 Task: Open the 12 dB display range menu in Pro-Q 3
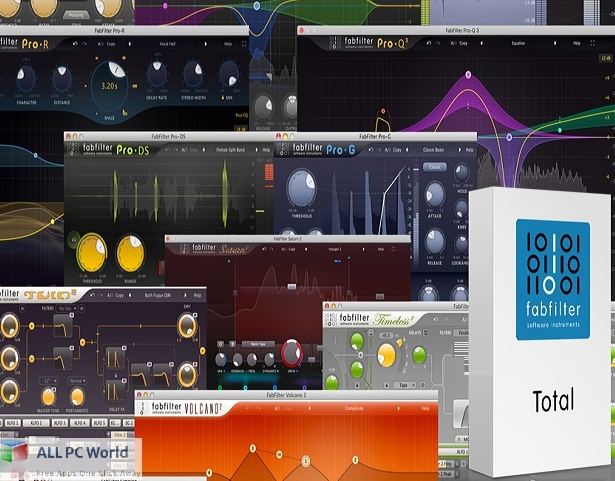pyautogui.click(x=606, y=58)
